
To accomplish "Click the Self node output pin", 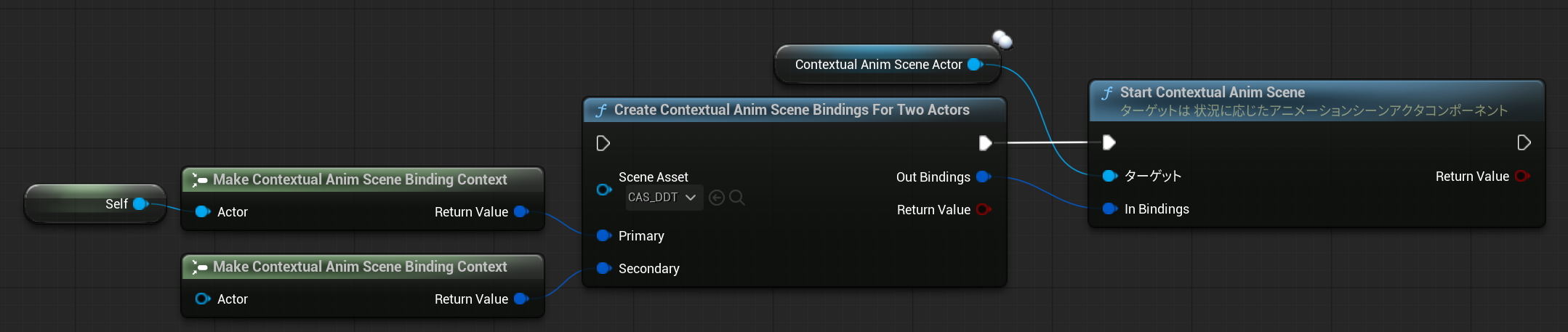I will (x=140, y=204).
